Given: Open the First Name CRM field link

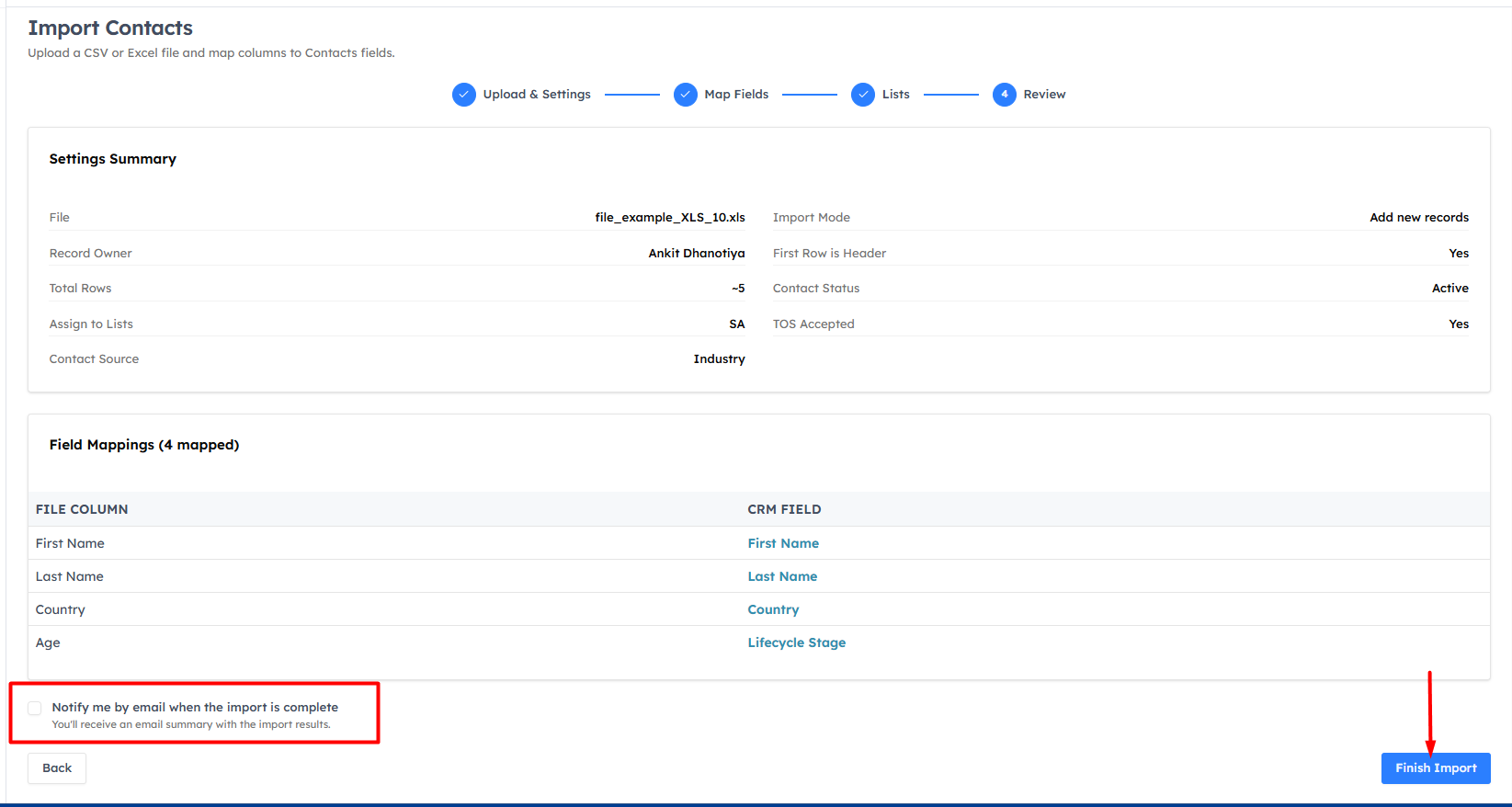Looking at the screenshot, I should (x=783, y=543).
